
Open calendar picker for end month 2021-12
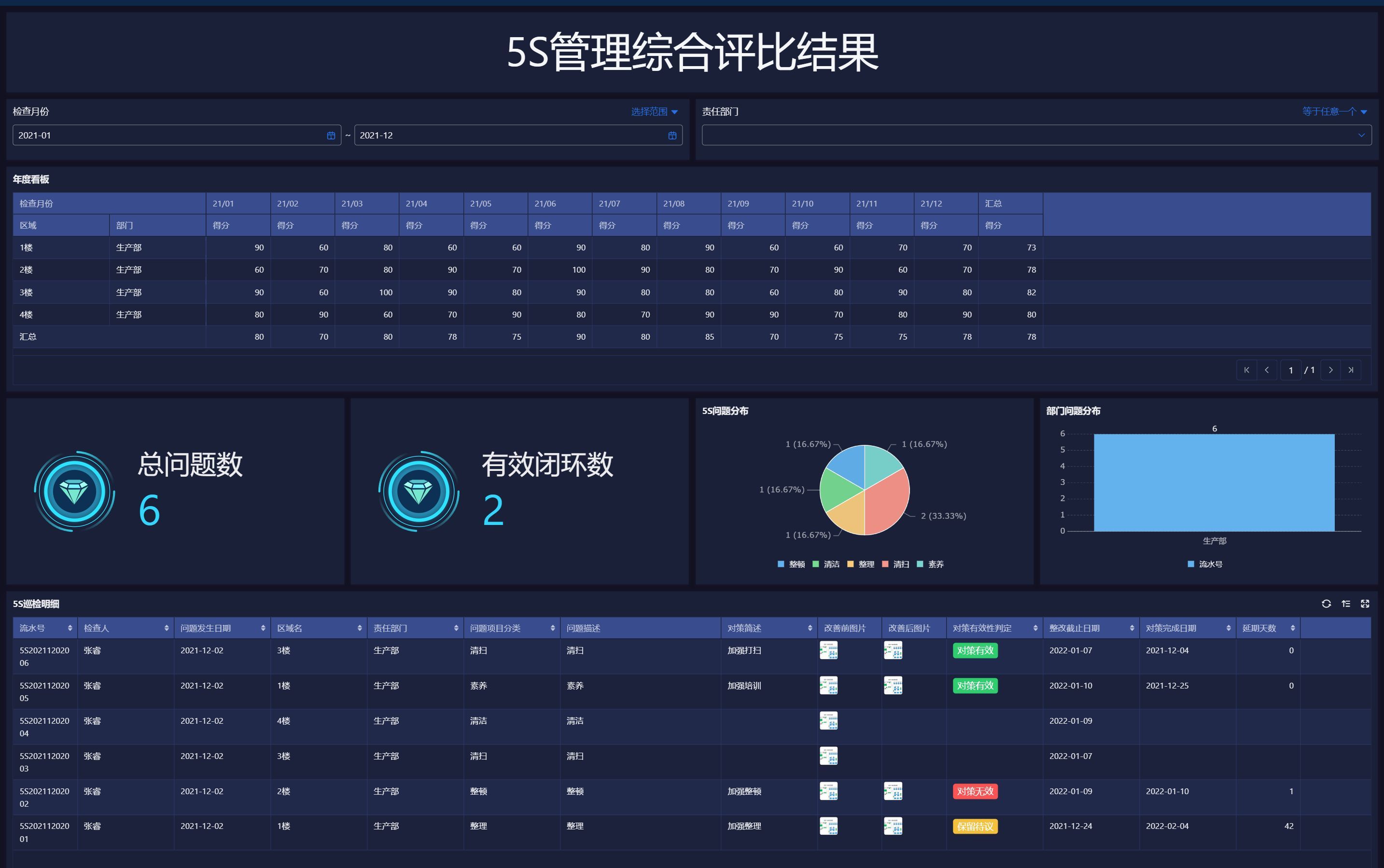672,136
